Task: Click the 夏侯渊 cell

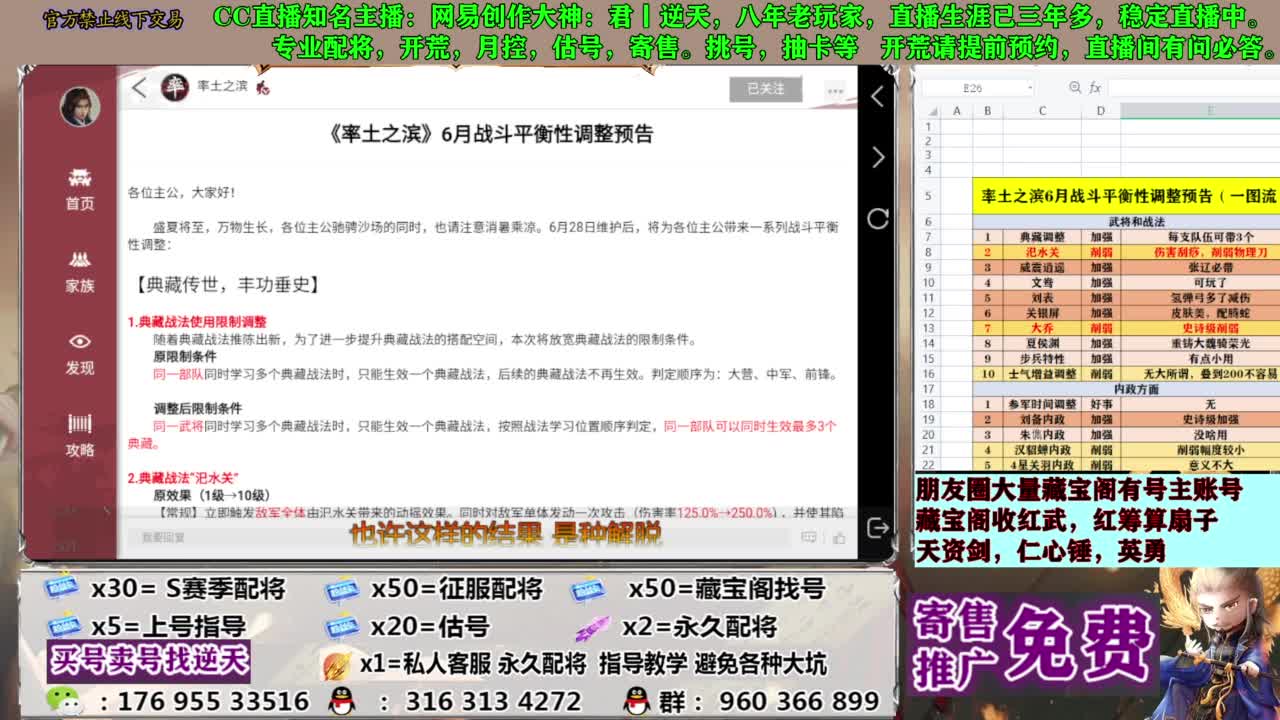Action: [1042, 343]
